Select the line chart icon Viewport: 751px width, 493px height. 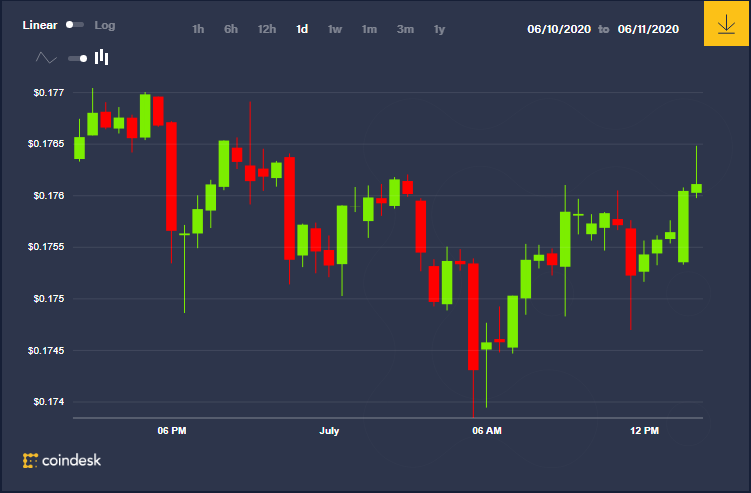(x=46, y=58)
